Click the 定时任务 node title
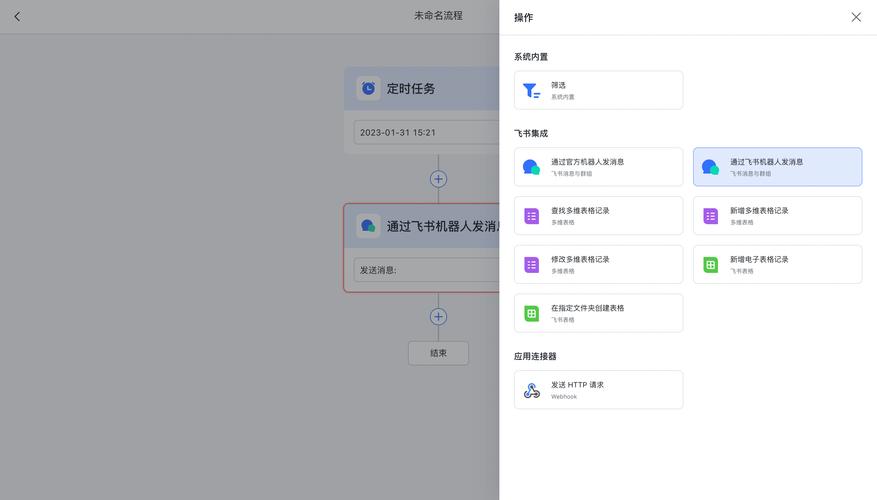The image size is (877, 500). (x=411, y=88)
